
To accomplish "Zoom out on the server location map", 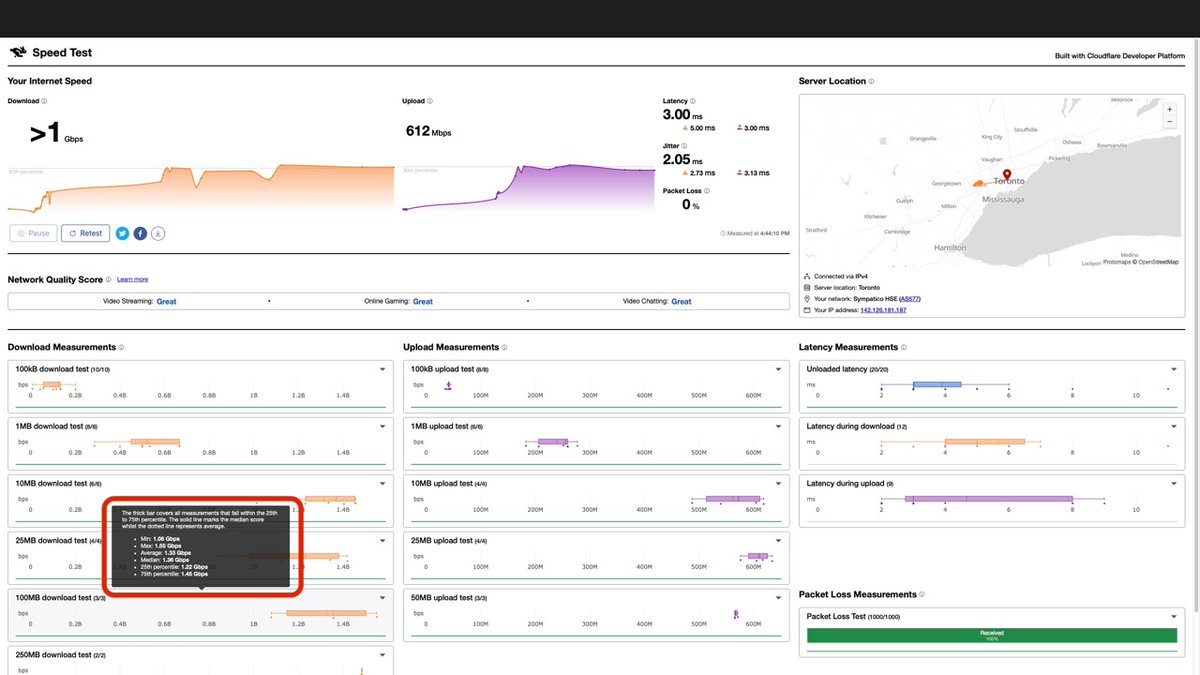I will (x=1169, y=121).
